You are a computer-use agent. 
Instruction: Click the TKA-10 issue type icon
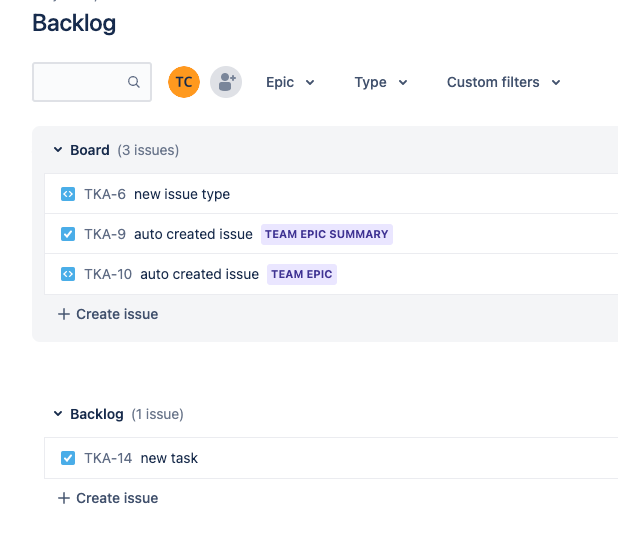68,274
